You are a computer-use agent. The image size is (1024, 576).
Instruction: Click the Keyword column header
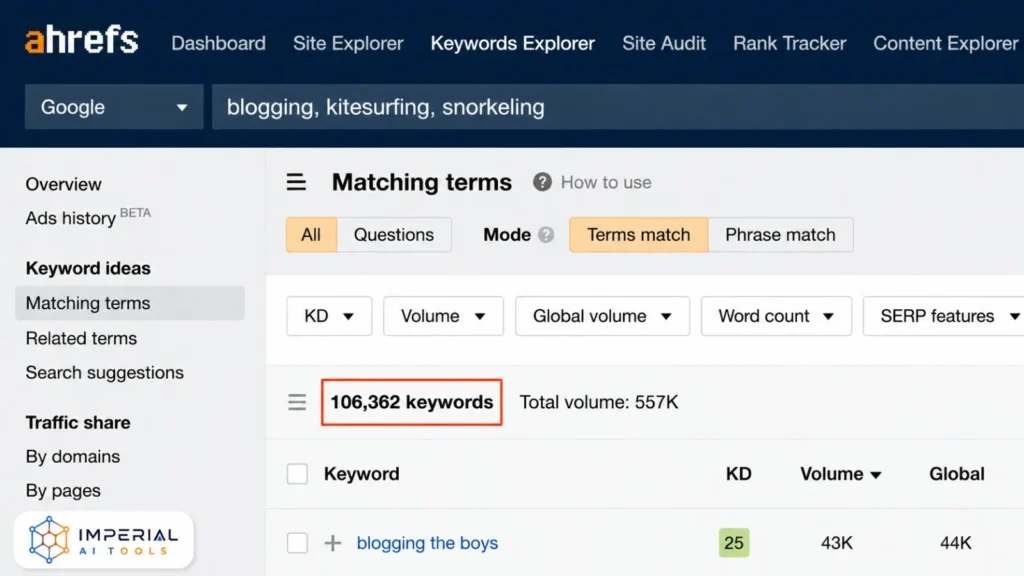pyautogui.click(x=361, y=473)
